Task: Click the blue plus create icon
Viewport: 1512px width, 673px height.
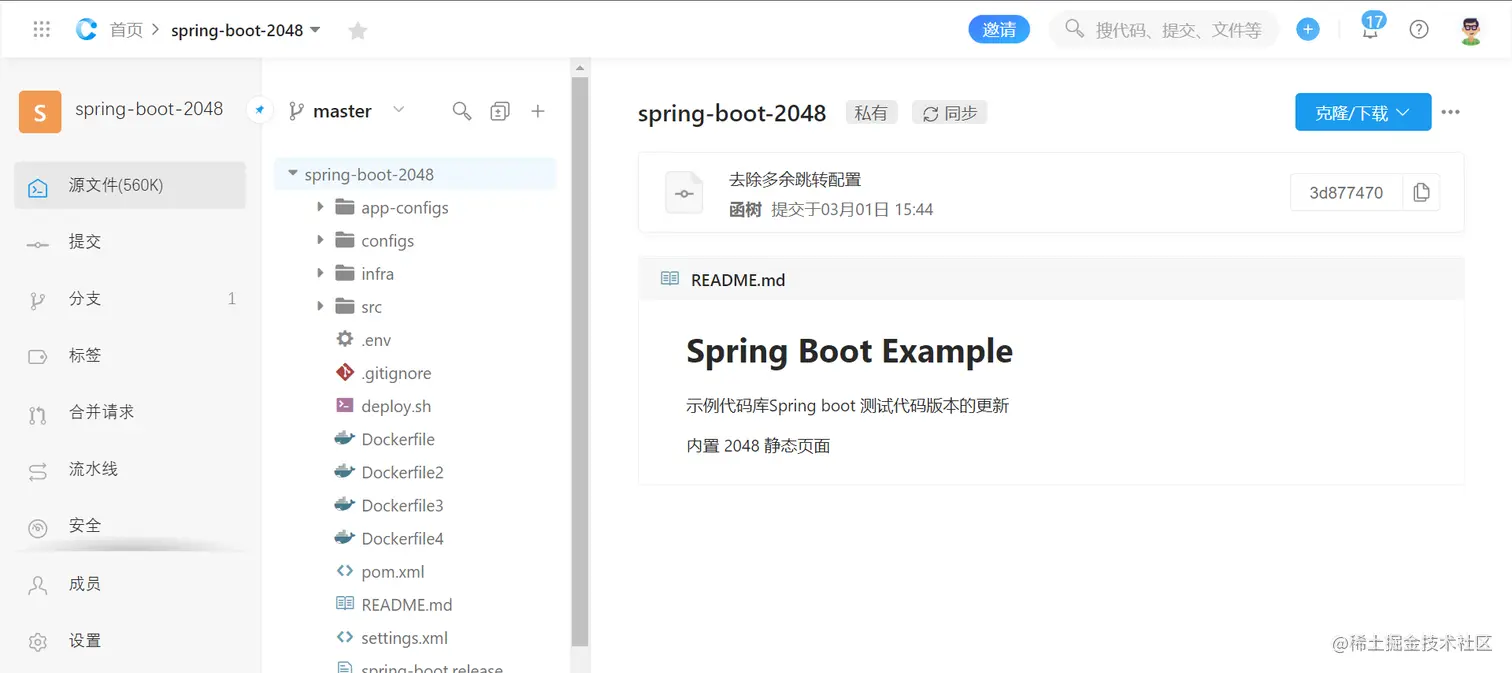Action: click(x=1307, y=29)
